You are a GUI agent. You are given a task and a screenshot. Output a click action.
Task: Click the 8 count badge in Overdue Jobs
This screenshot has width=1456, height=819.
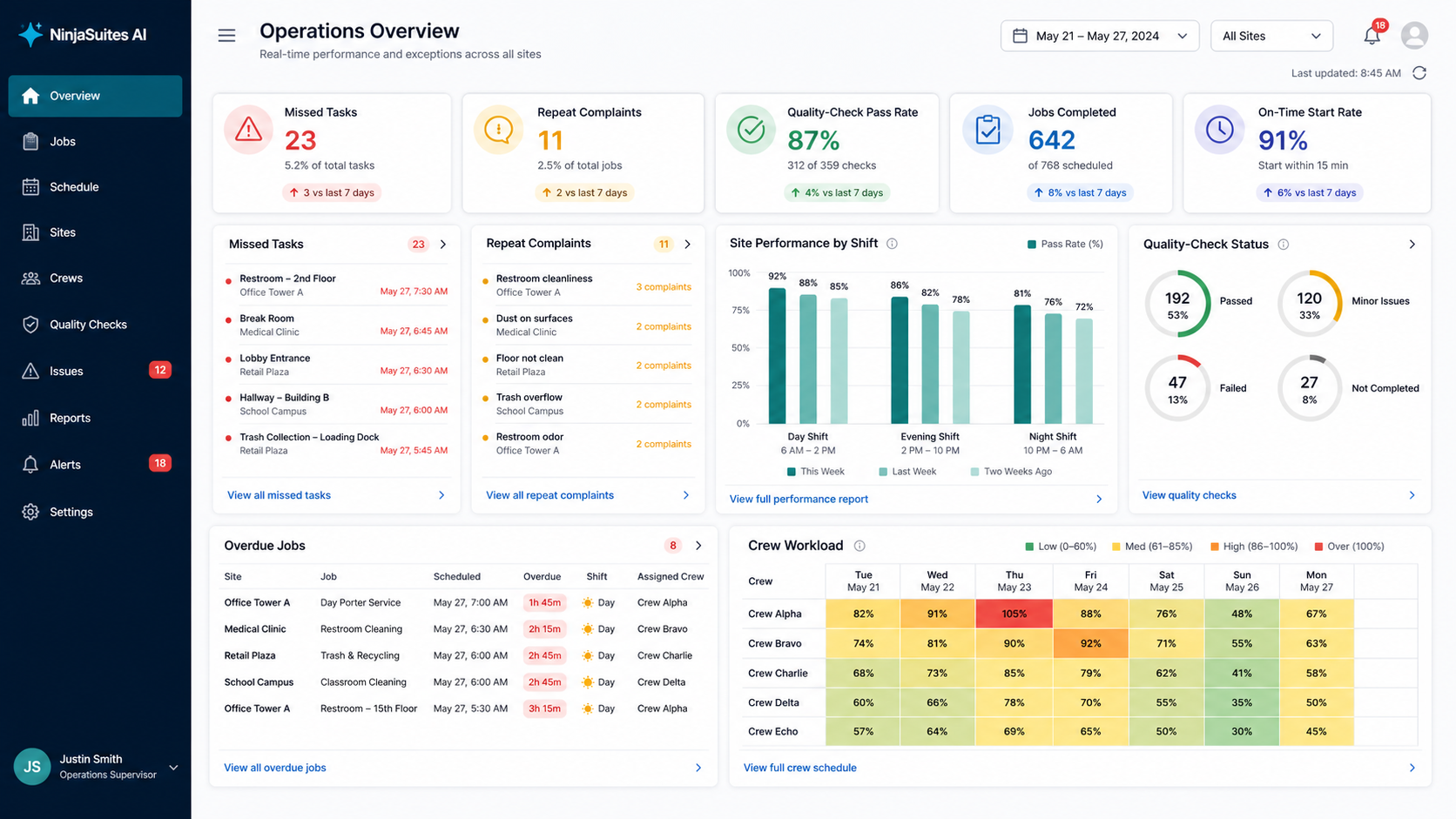point(672,546)
